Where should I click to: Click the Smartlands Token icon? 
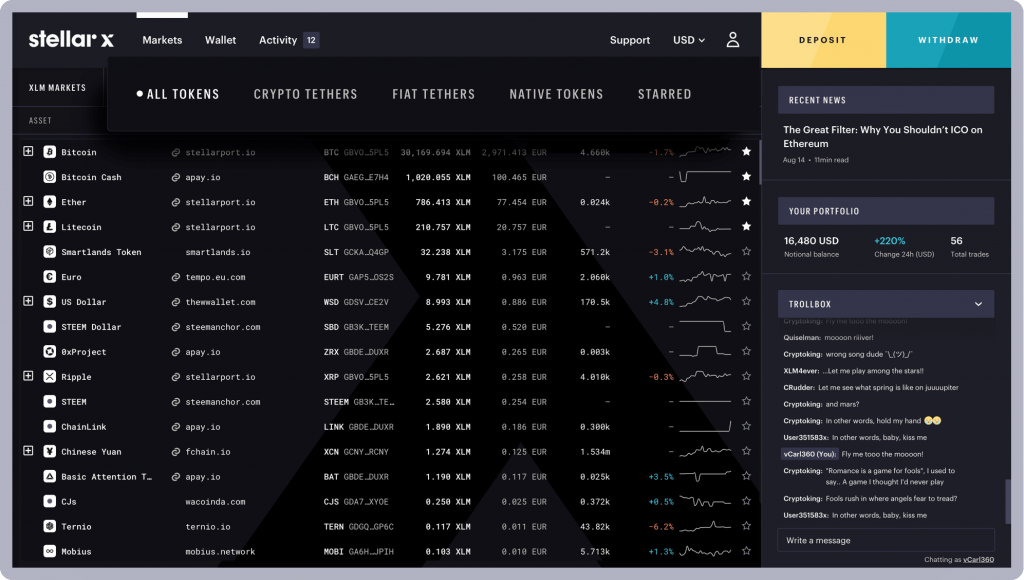(x=49, y=251)
